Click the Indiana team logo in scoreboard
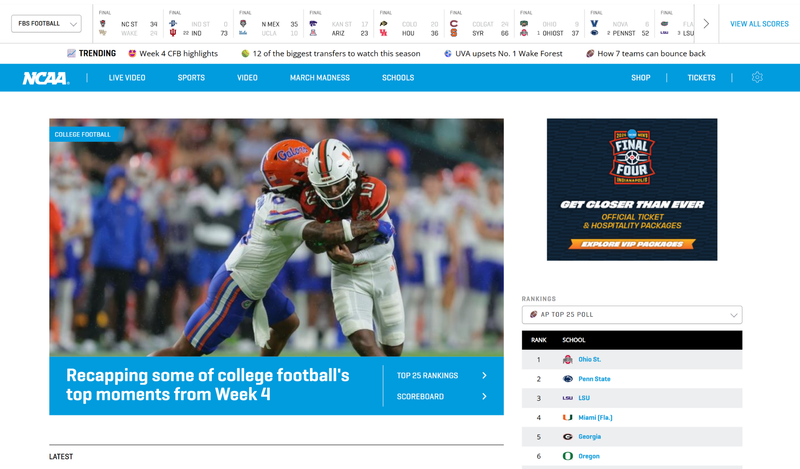This screenshot has width=800, height=469. point(173,33)
